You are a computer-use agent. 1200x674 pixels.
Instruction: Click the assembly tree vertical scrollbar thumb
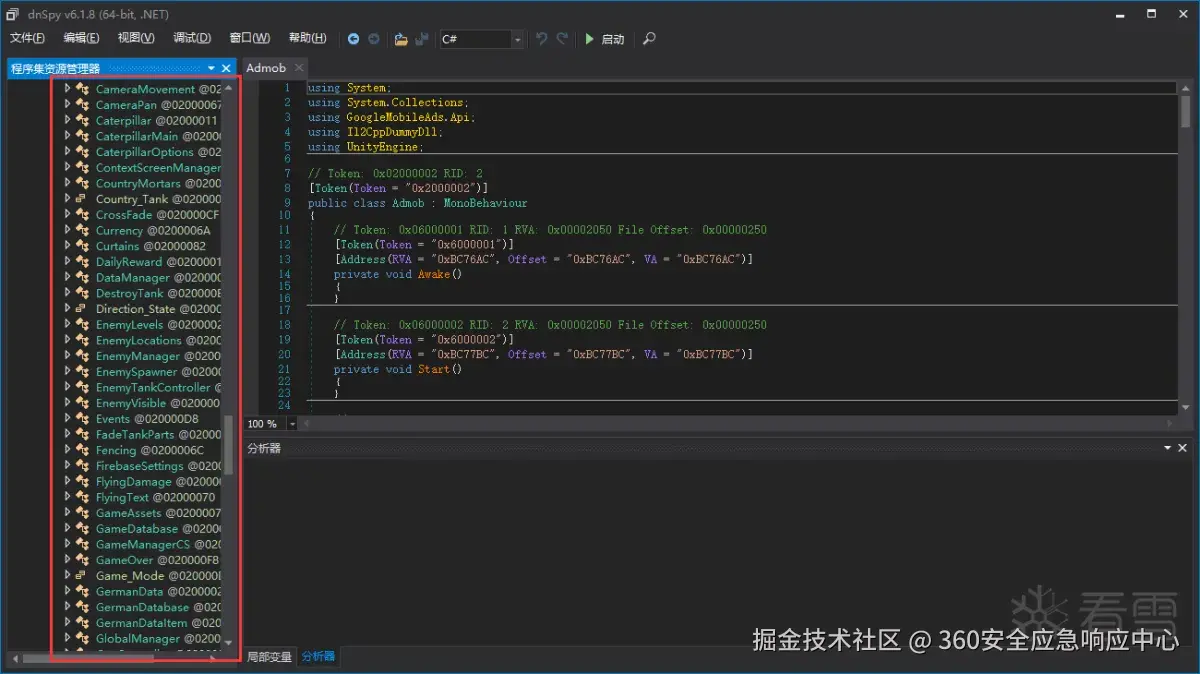(x=228, y=445)
